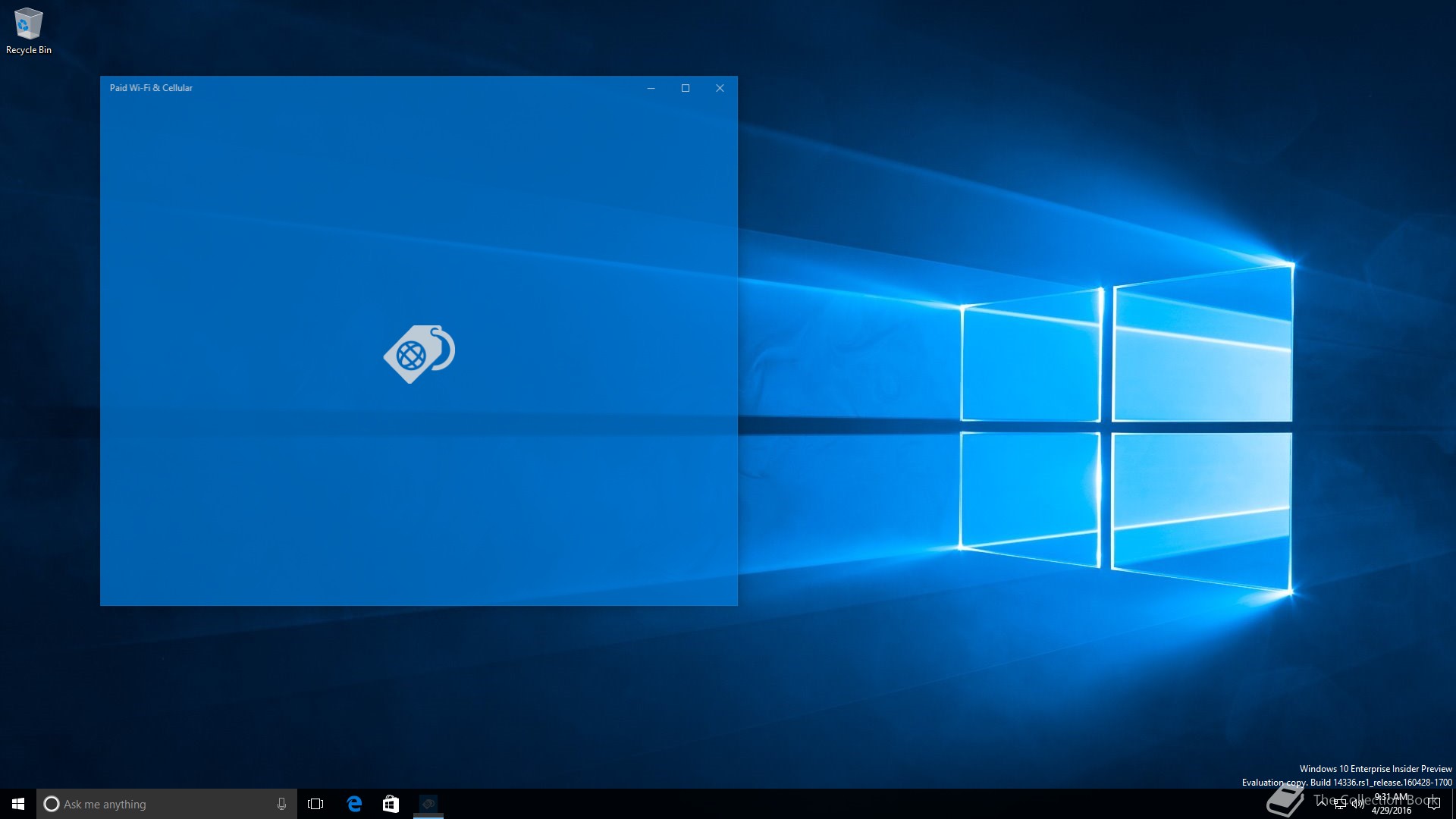This screenshot has width=1456, height=819.
Task: Open the volume speaker tray icon
Action: click(1358, 804)
